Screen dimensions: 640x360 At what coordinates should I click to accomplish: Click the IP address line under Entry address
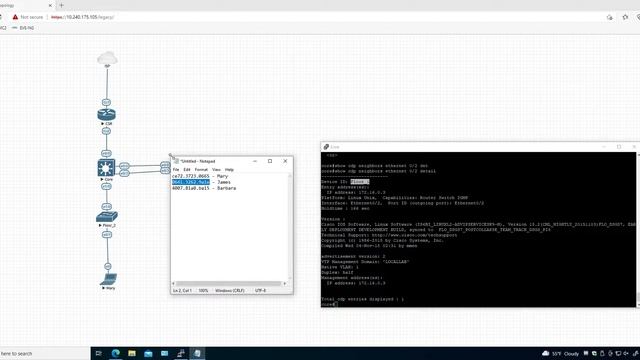tap(356, 192)
